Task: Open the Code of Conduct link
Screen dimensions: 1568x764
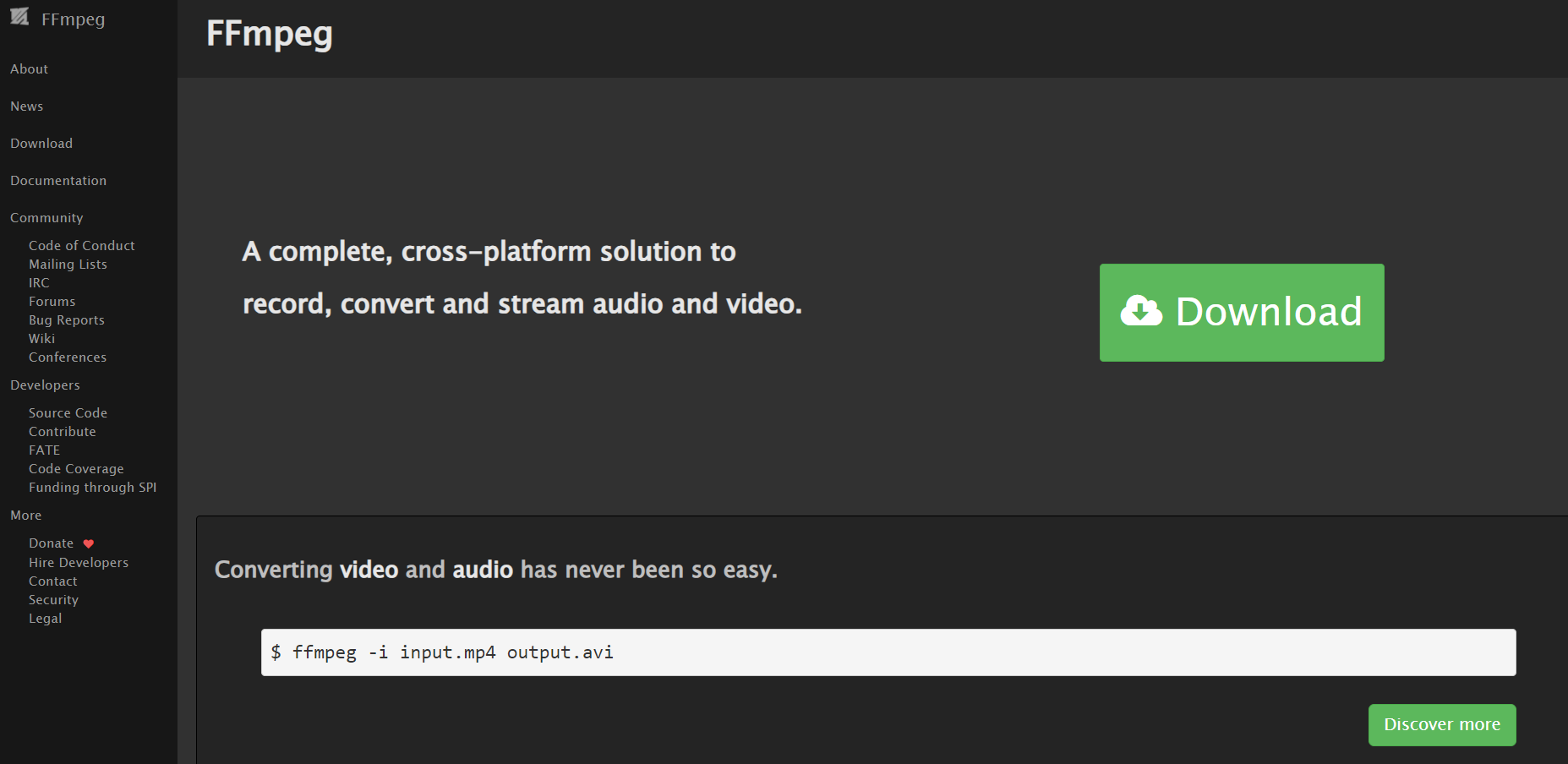Action: [81, 246]
